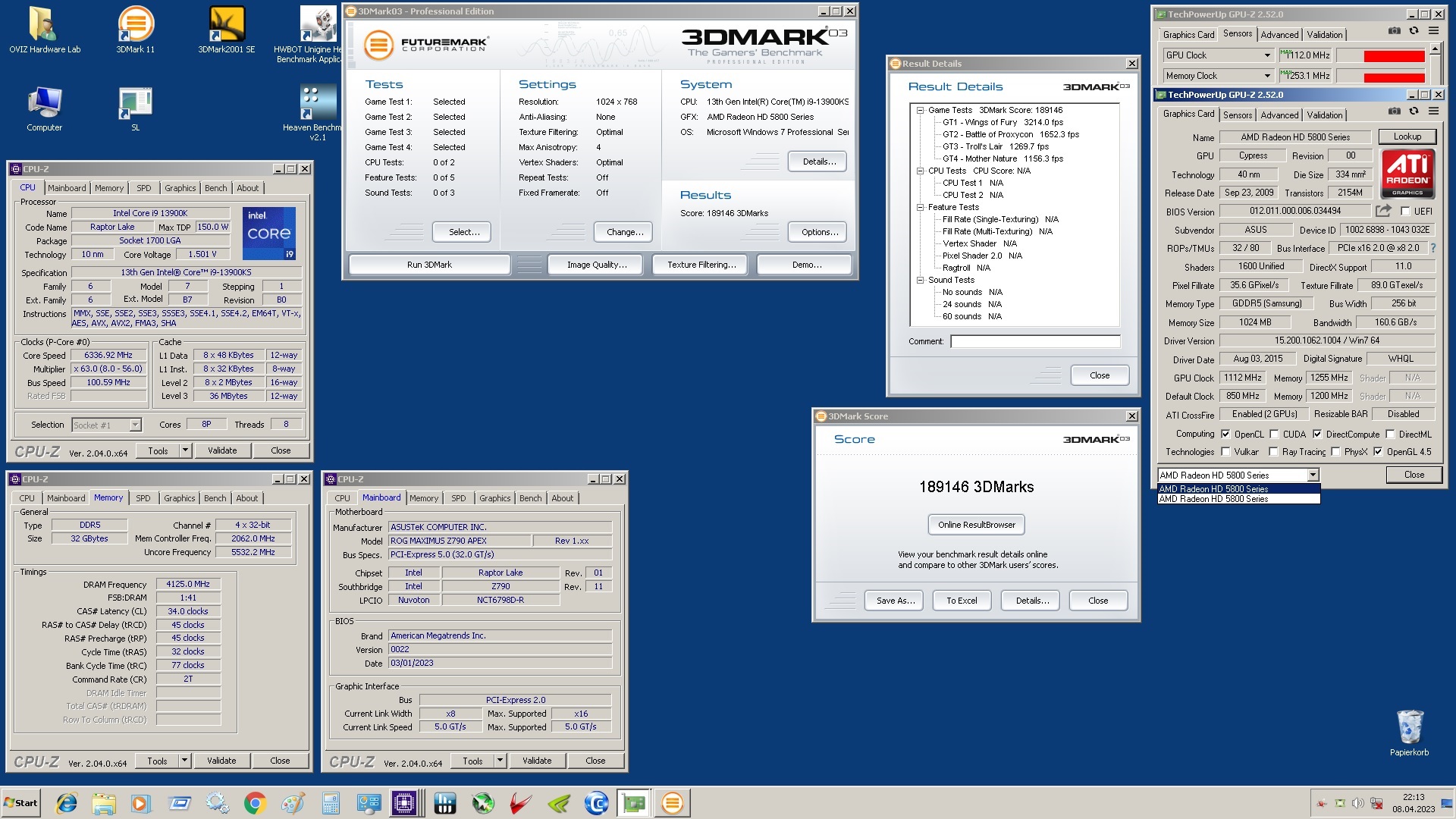Switch to Mainboard tab in CPU-Z CPU window
The height and width of the screenshot is (819, 1456).
tap(67, 188)
